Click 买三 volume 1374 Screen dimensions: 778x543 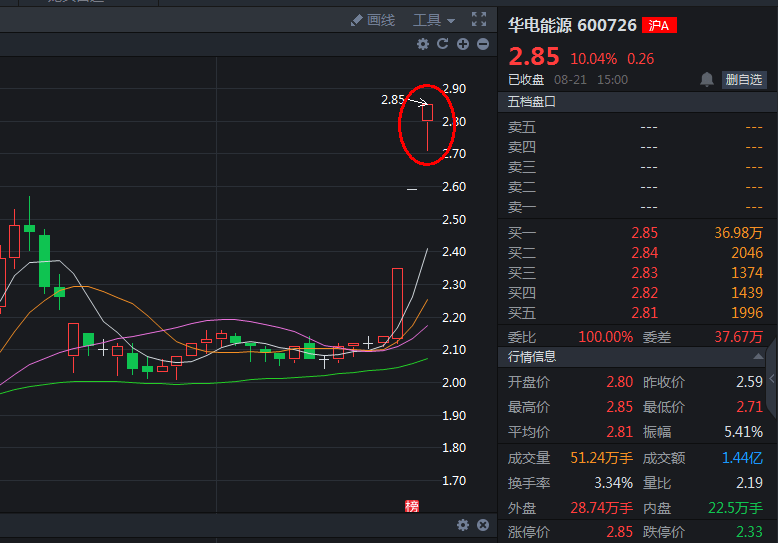747,272
